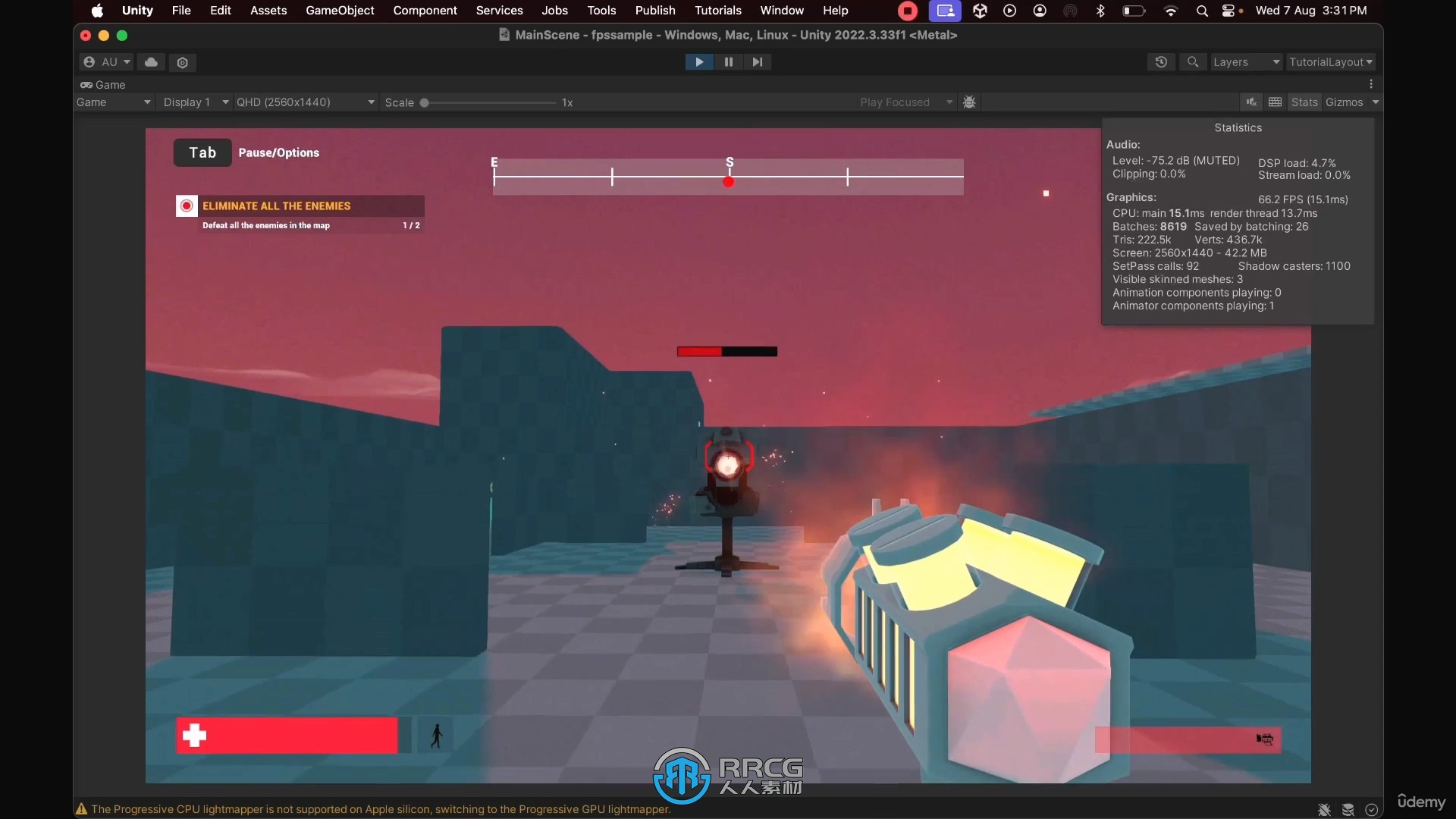The height and width of the screenshot is (819, 1456).
Task: Click the cloud sync icon in toolbar
Action: 150,61
